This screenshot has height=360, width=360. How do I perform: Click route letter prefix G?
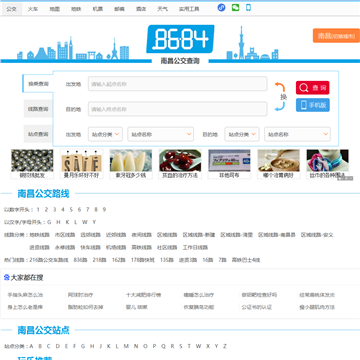click(x=49, y=222)
